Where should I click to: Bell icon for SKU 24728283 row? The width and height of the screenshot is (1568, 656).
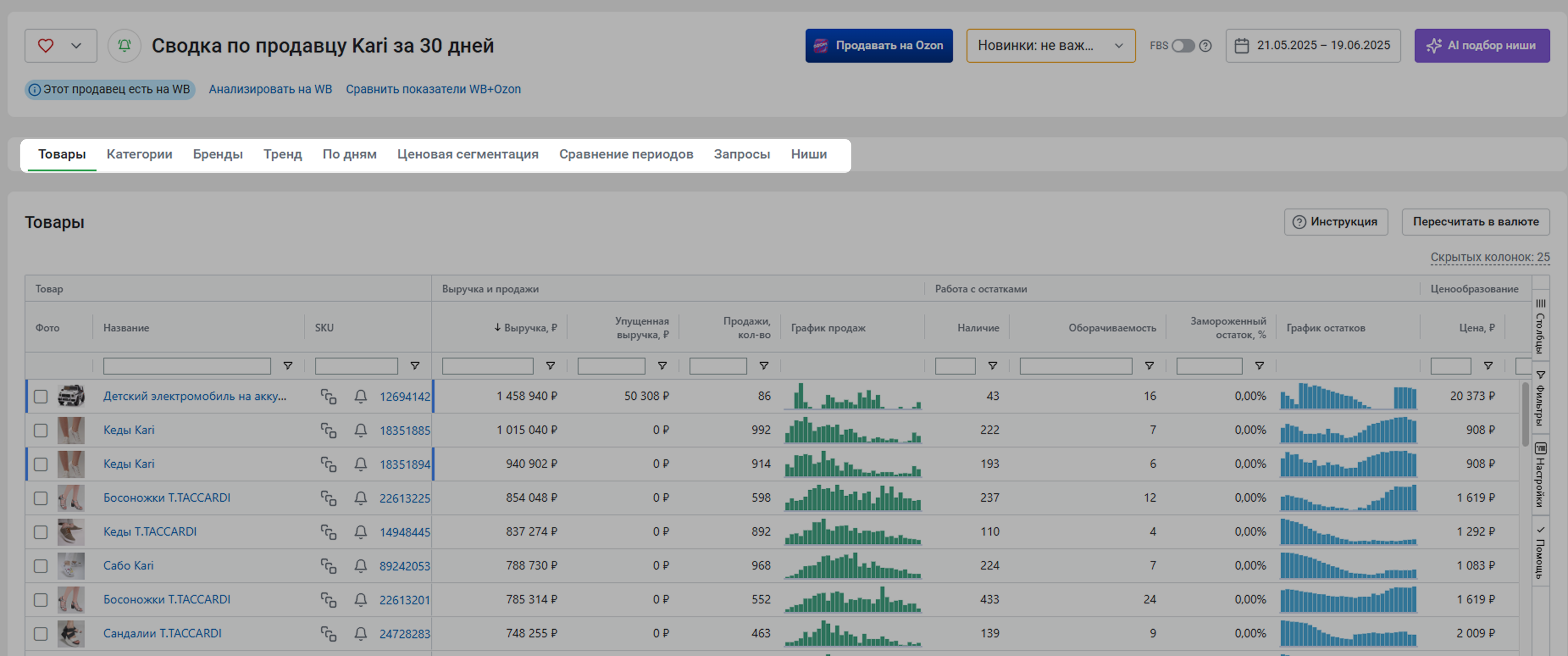coord(360,634)
